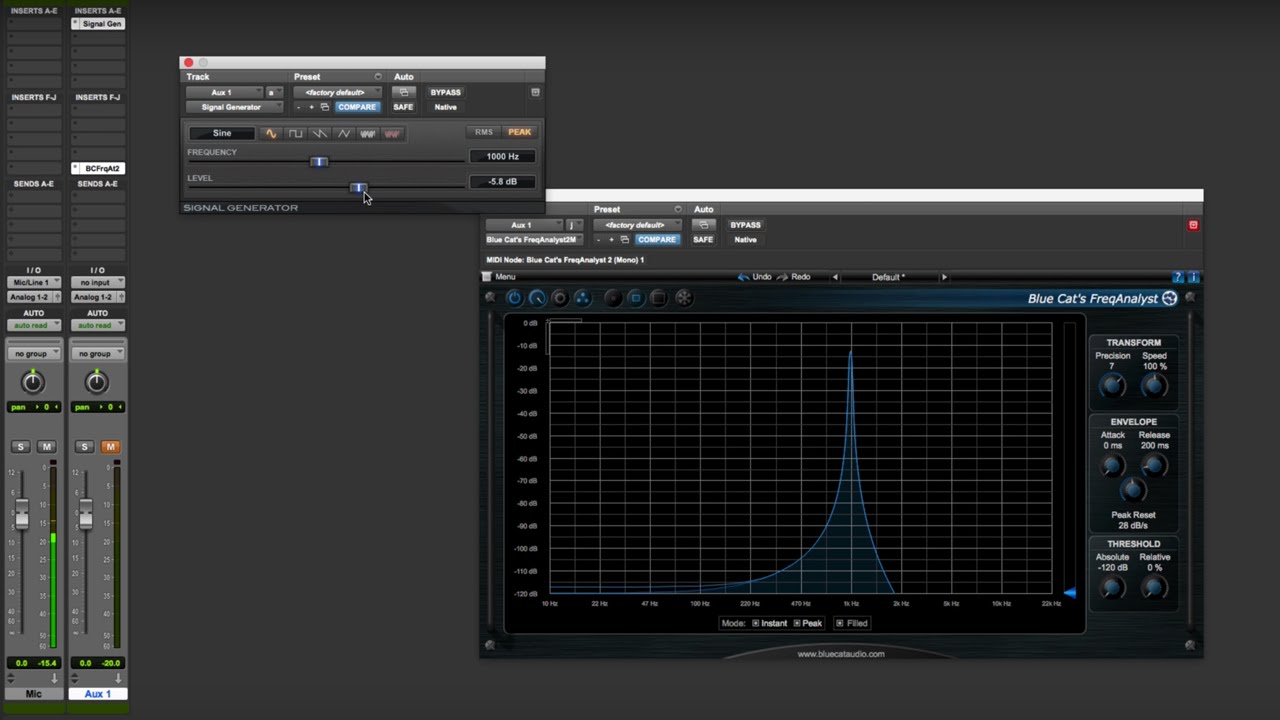The width and height of the screenshot is (1280, 720).
Task: Toggle COMPARE in Signal Generator window
Action: [x=357, y=107]
